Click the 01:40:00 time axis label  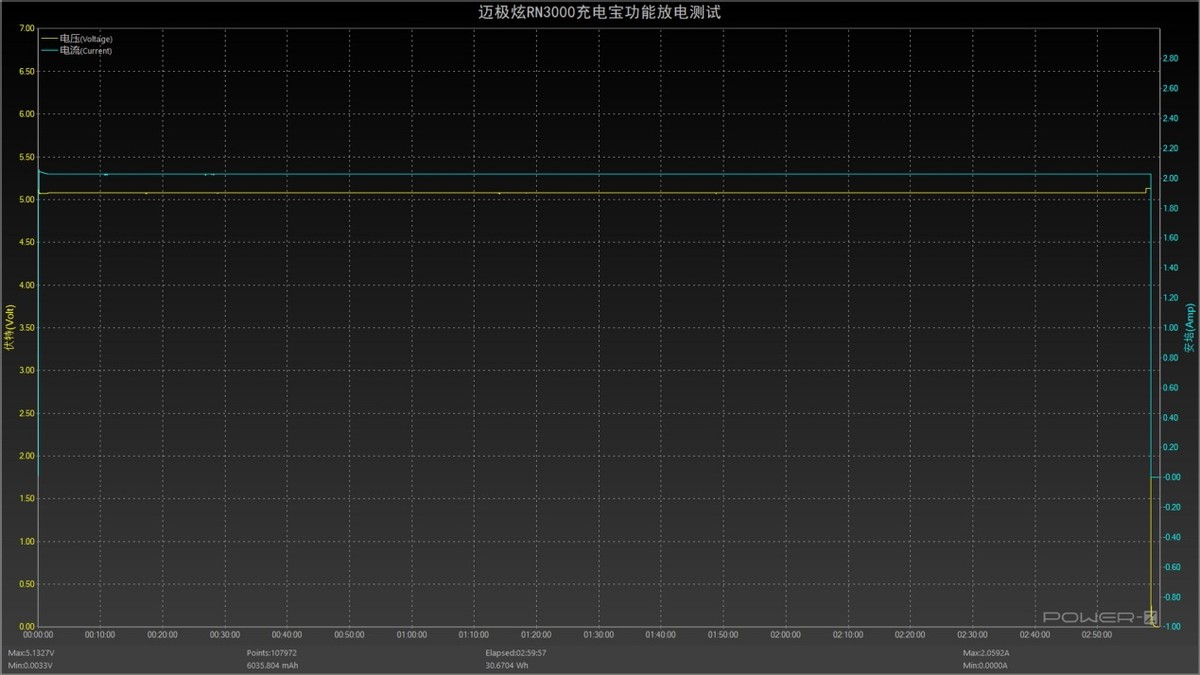[660, 634]
